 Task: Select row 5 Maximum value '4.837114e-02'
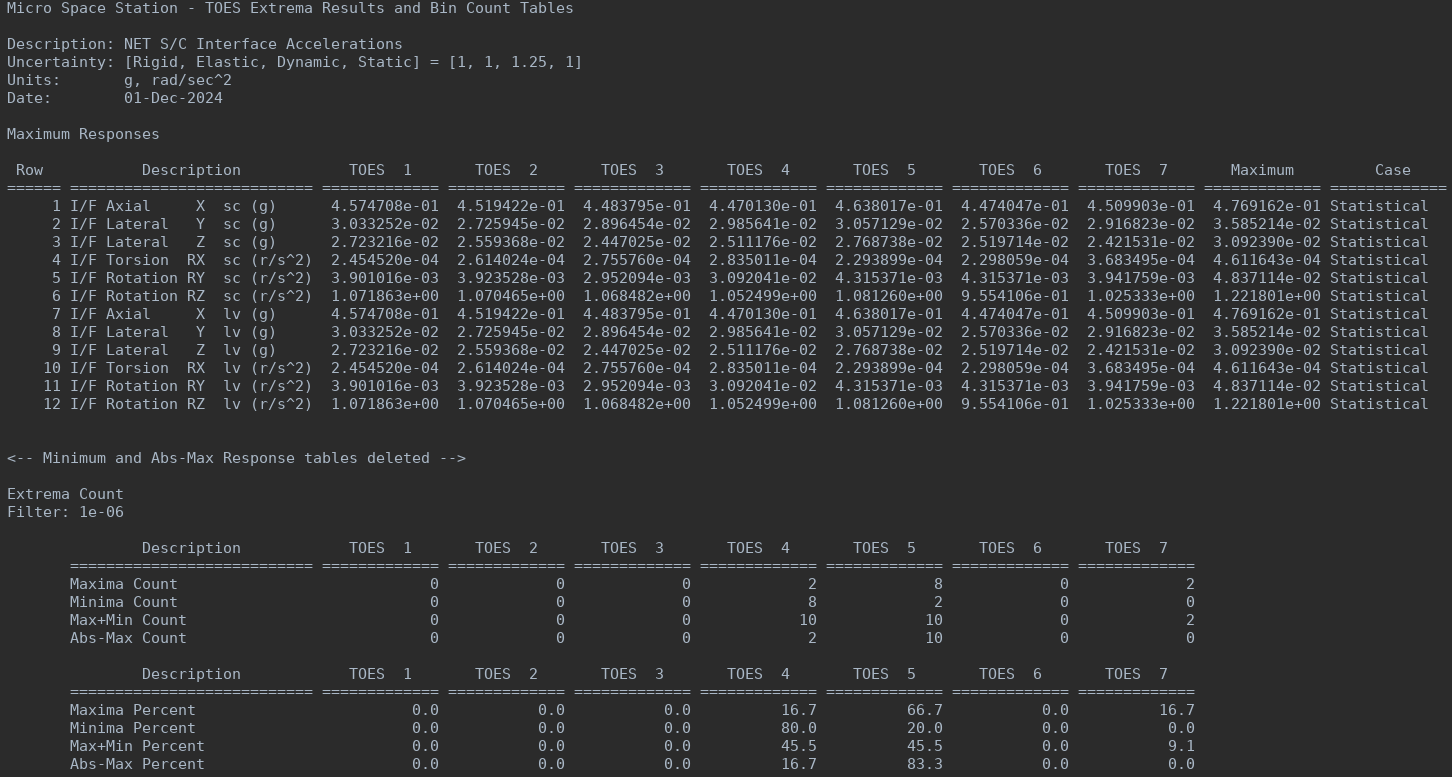click(1267, 278)
